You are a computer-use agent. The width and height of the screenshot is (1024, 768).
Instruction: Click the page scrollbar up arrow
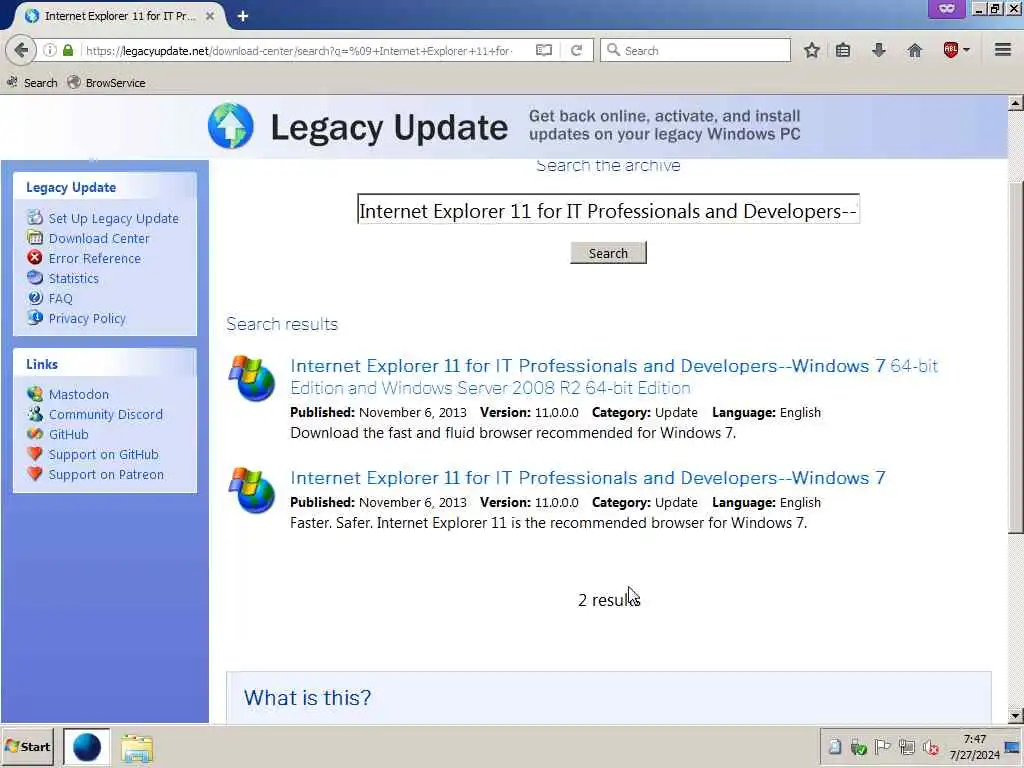tap(1016, 103)
